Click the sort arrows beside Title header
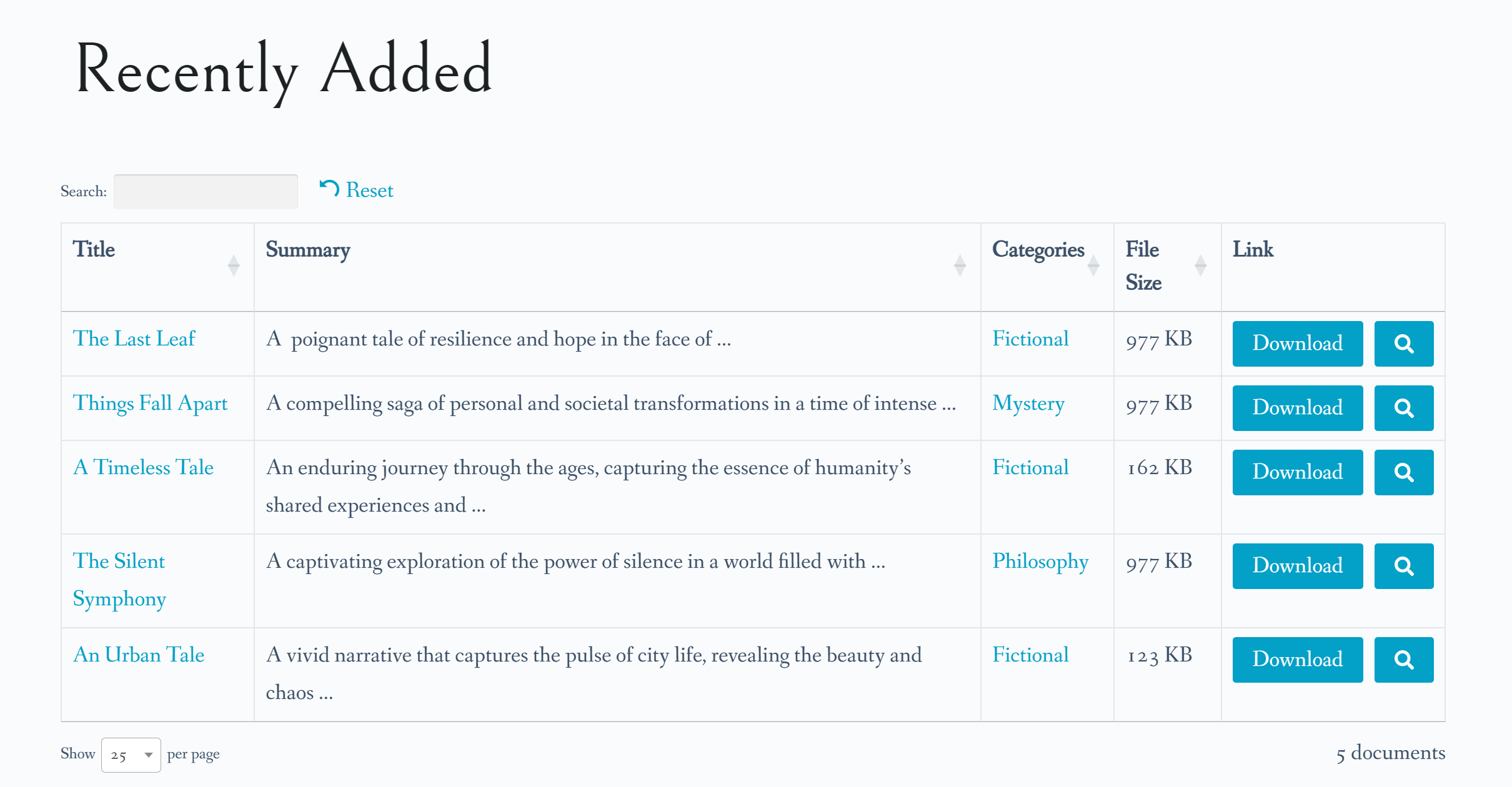Screen dimensions: 1512x787 234,264
